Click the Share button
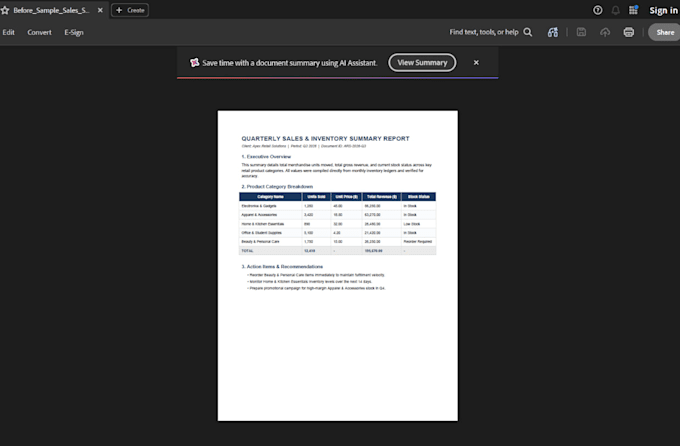The width and height of the screenshot is (680, 446). [665, 32]
